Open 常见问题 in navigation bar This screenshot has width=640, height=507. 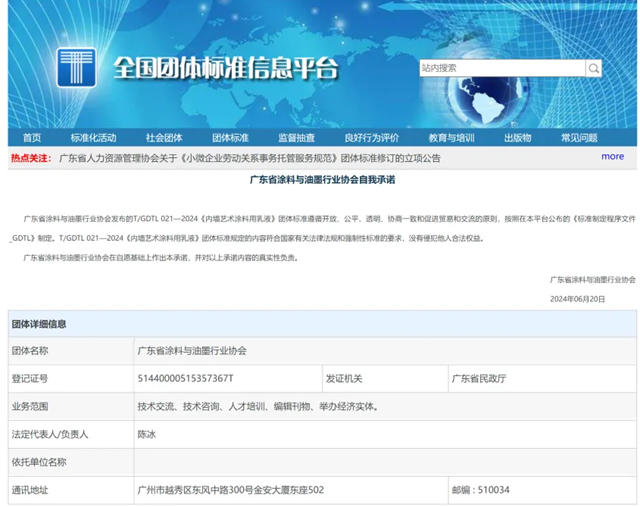(579, 138)
